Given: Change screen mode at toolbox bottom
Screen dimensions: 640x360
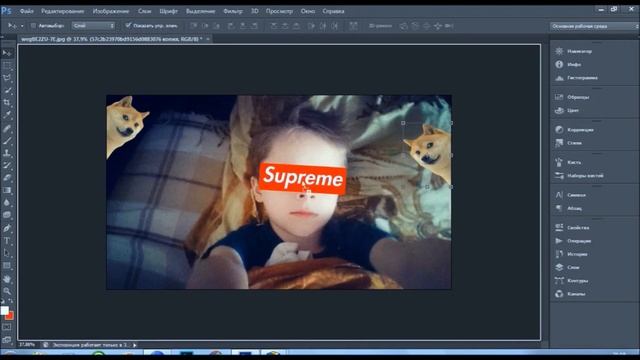Looking at the screenshot, I should (x=7, y=339).
